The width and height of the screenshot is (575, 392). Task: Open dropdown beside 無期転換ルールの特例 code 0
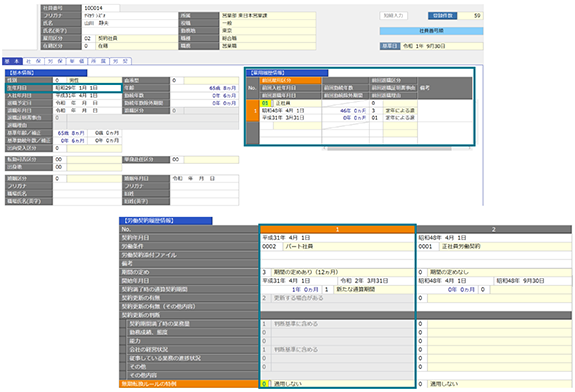[x=270, y=384]
